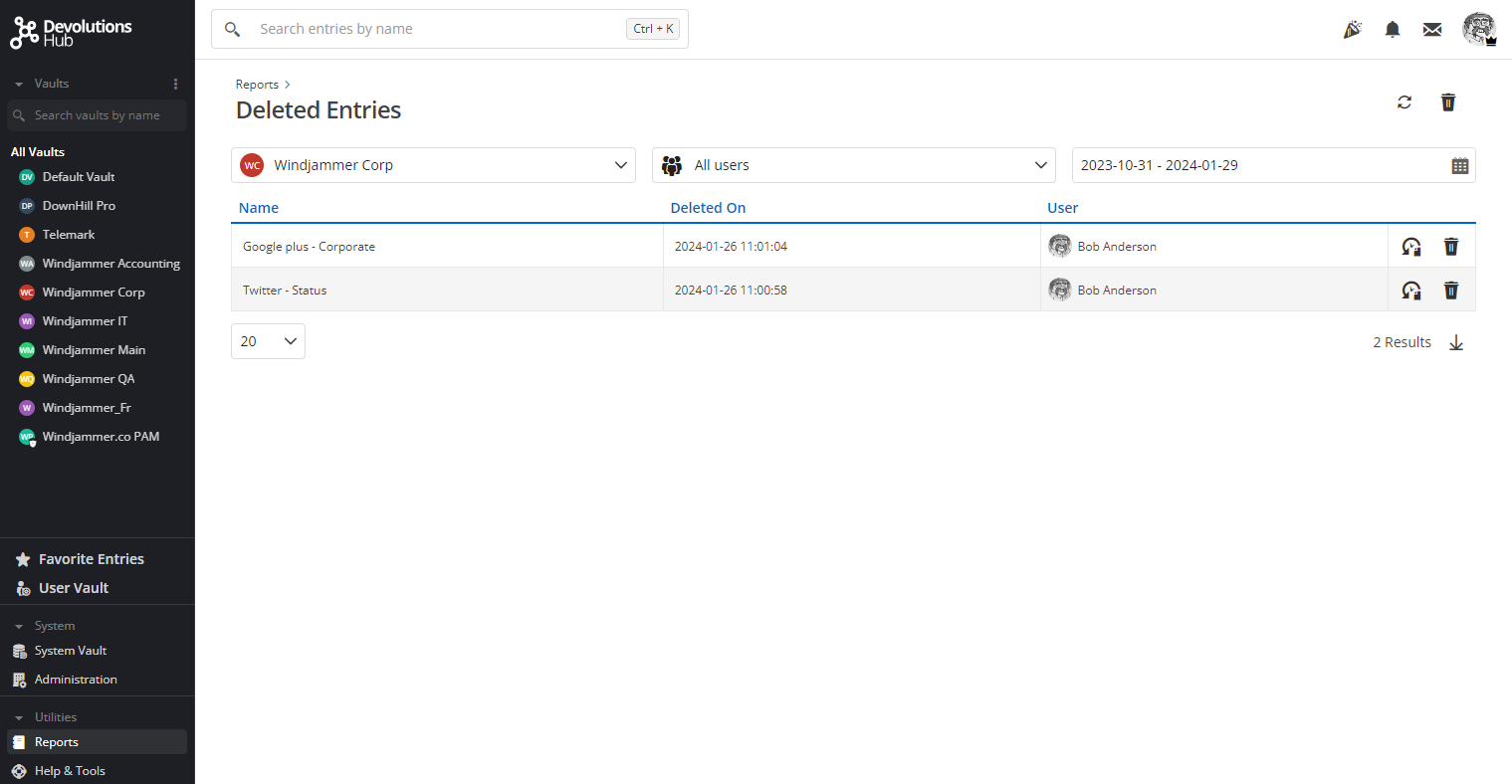
Task: Click the Administration building icon
Action: tap(19, 680)
